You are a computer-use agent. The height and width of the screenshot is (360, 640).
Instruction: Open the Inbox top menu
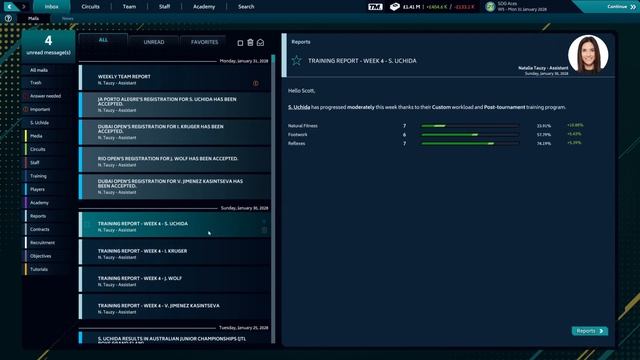[x=51, y=7]
